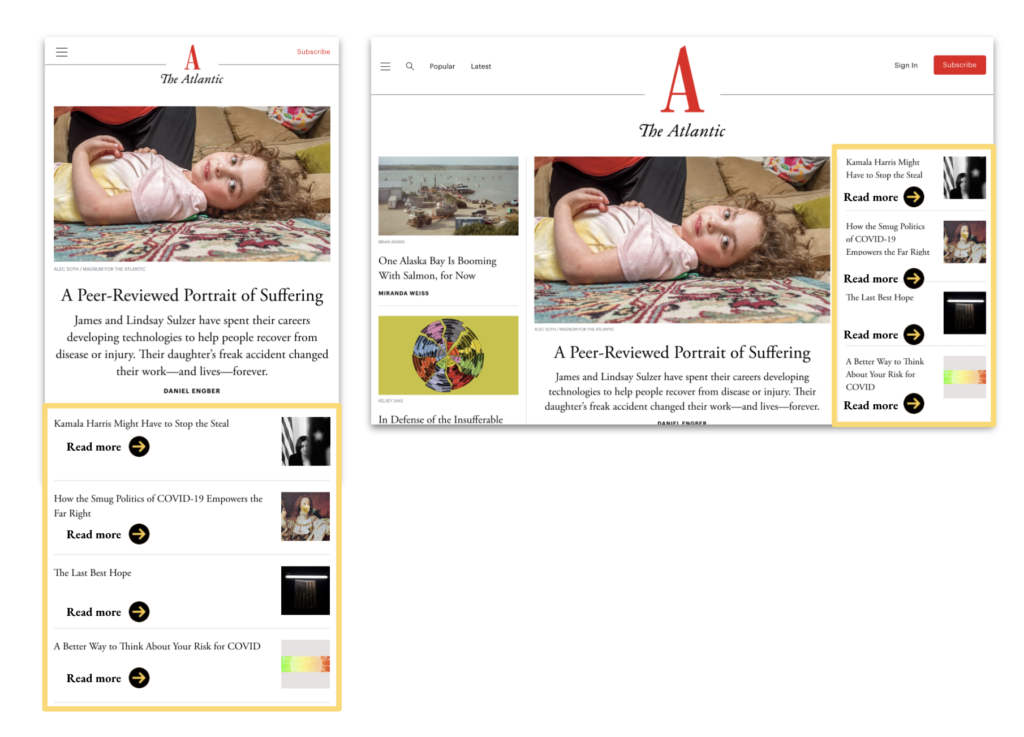The width and height of the screenshot is (1024, 737).
Task: Click author name MIRANDA WEISS
Action: [404, 293]
